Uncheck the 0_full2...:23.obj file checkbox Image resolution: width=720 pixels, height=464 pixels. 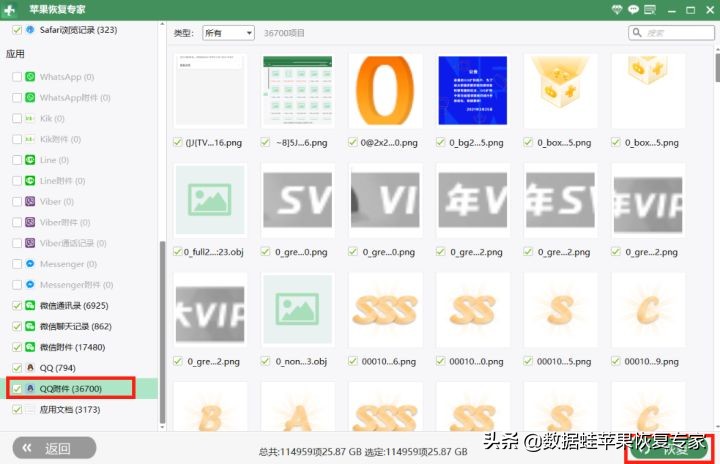pos(178,252)
